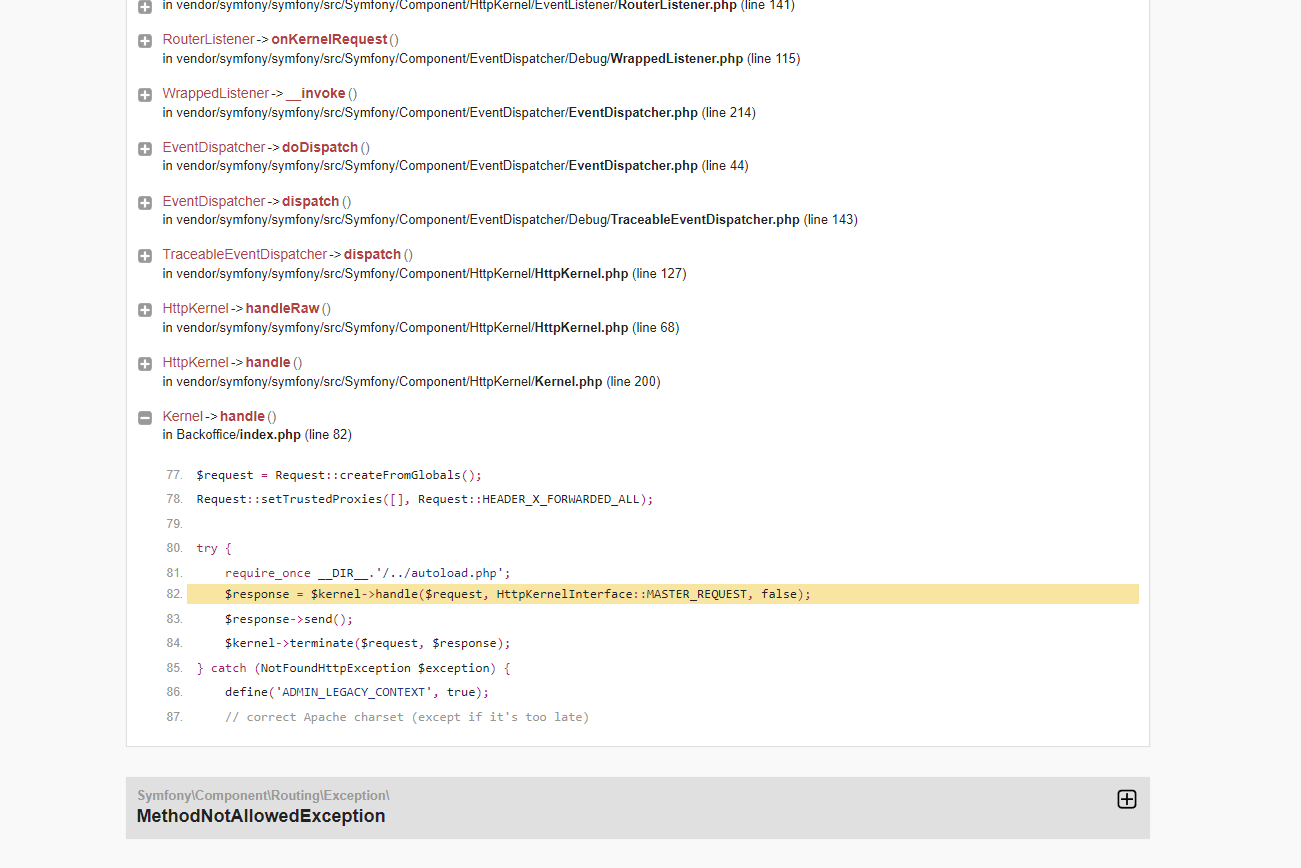Click the 'EventDispatcher->doDispatch()' trace title
Viewport: 1301px width, 868px height.
tap(266, 147)
